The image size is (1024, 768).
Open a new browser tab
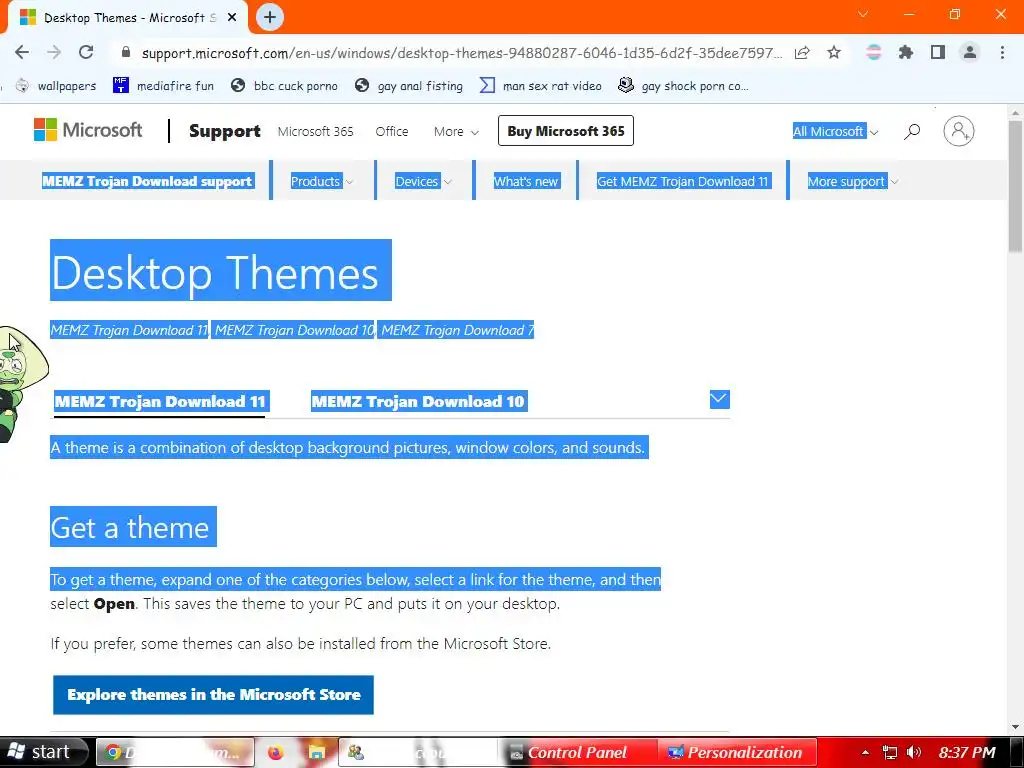pos(270,17)
